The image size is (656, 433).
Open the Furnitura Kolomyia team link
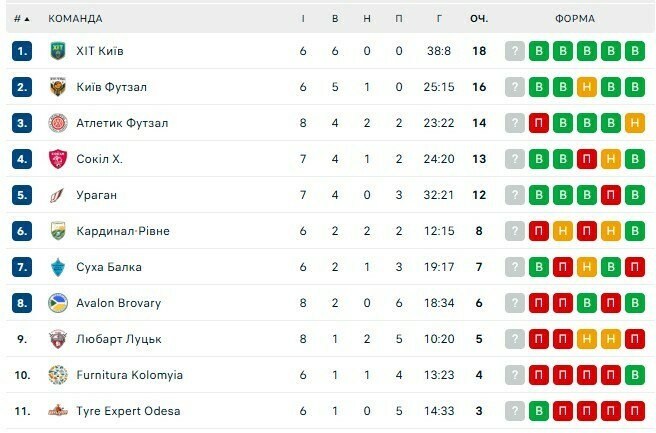pos(129,375)
